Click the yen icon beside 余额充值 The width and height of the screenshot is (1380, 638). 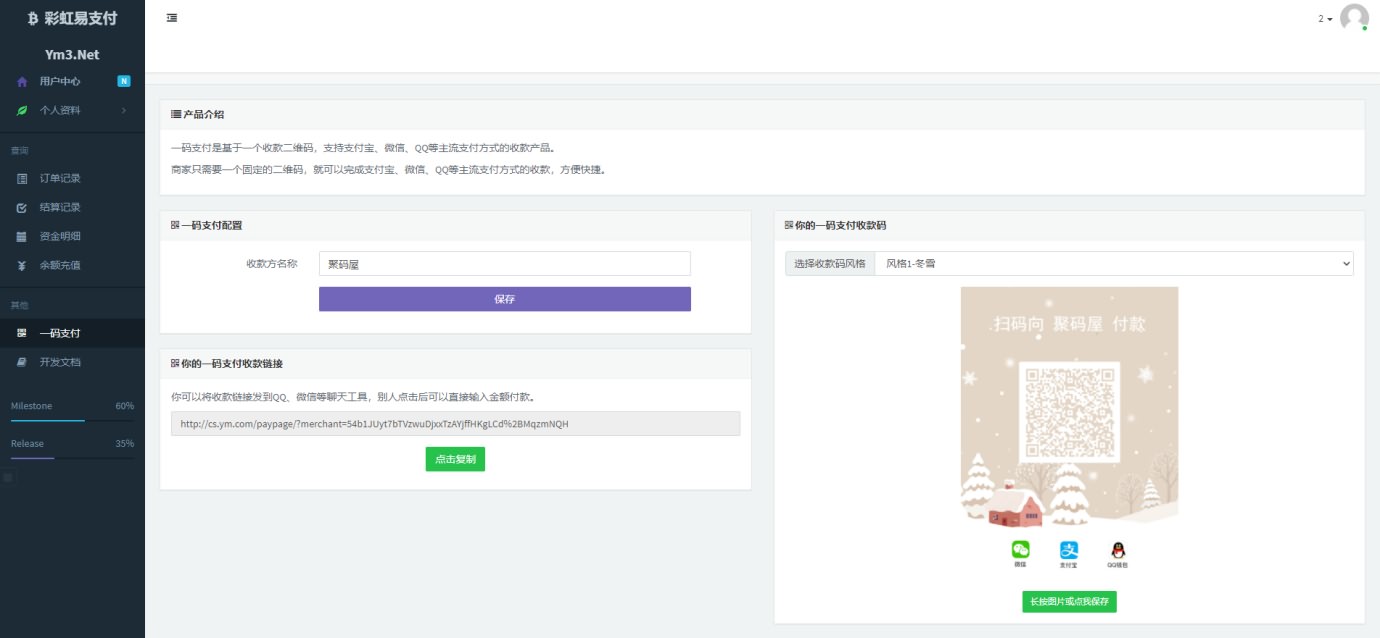pos(22,265)
